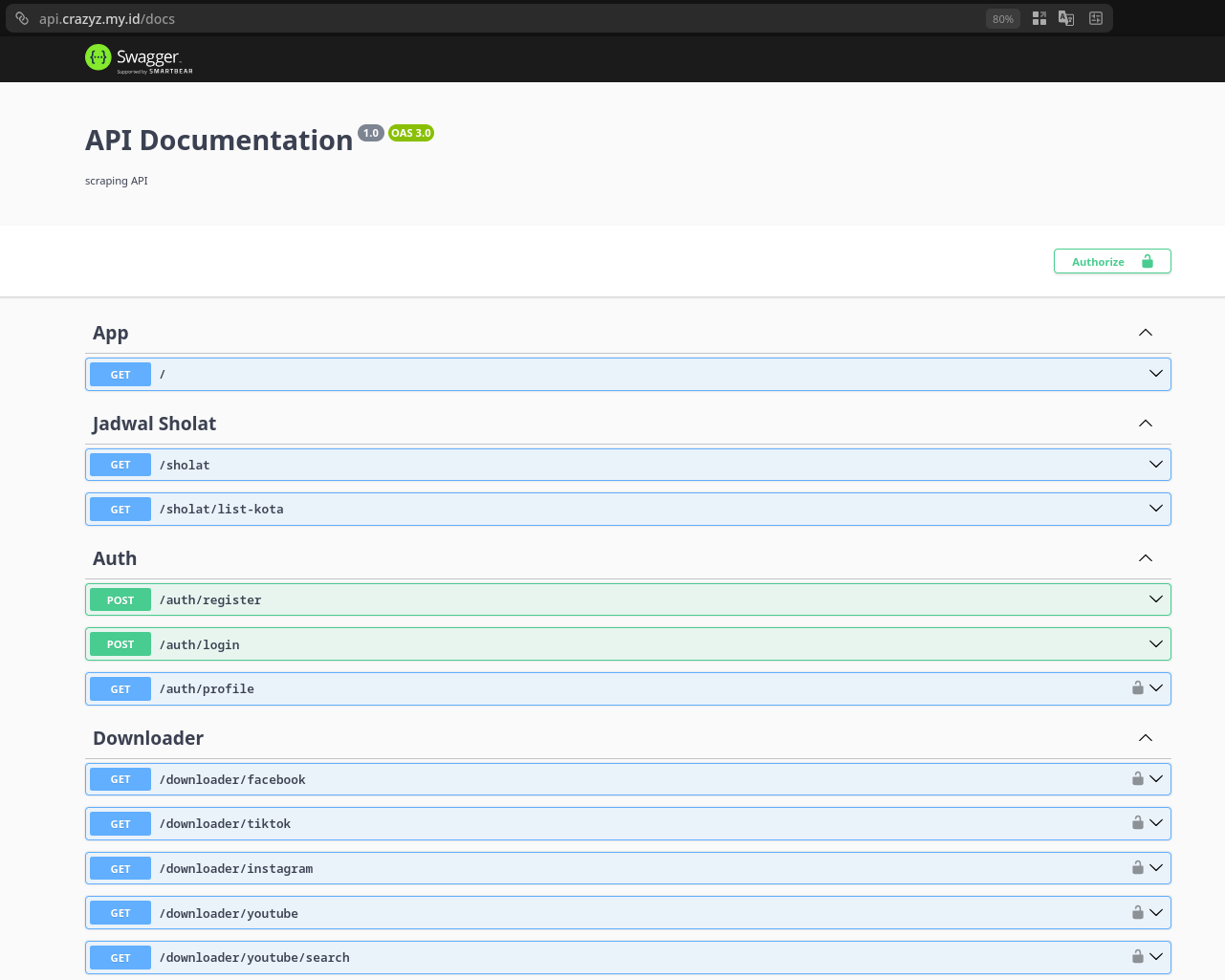Open the Authorize button
1225x980 pixels.
[1112, 262]
